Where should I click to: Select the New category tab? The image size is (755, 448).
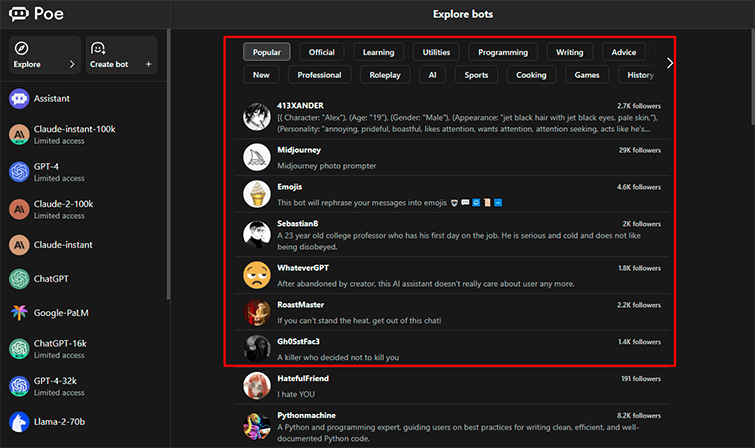pyautogui.click(x=261, y=75)
